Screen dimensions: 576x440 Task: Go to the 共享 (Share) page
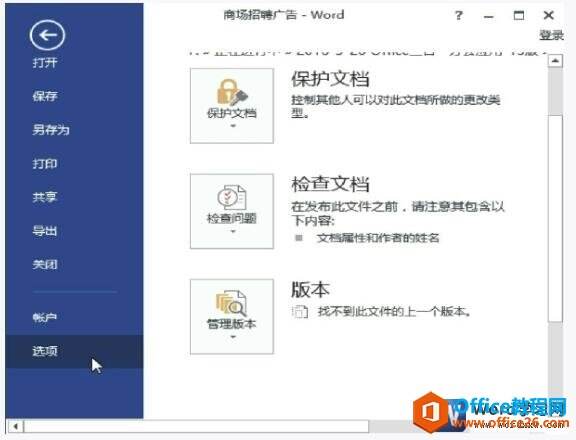click(45, 197)
